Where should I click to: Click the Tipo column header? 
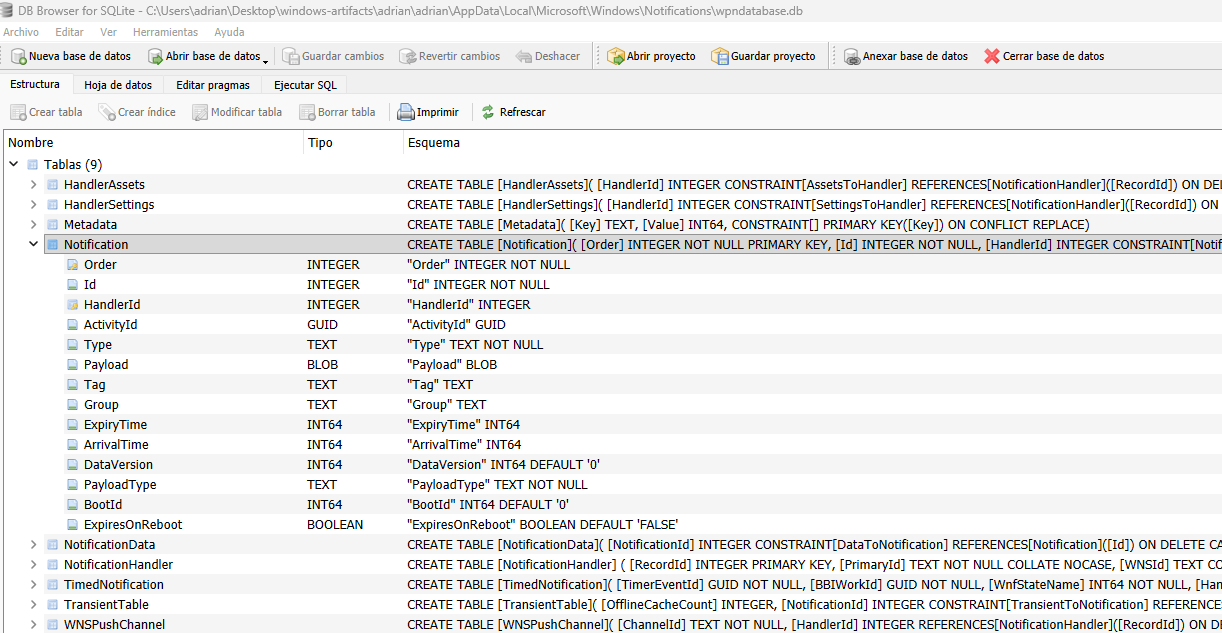click(x=320, y=143)
